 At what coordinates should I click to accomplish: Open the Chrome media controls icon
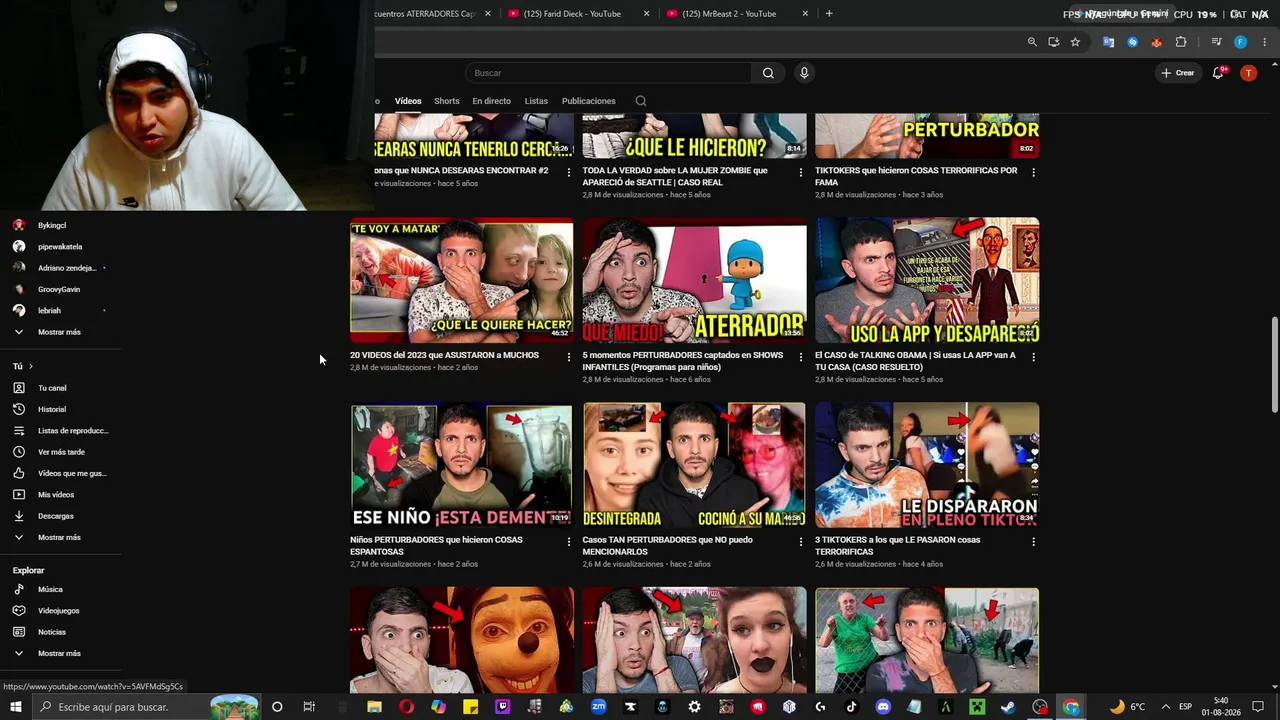1216,42
